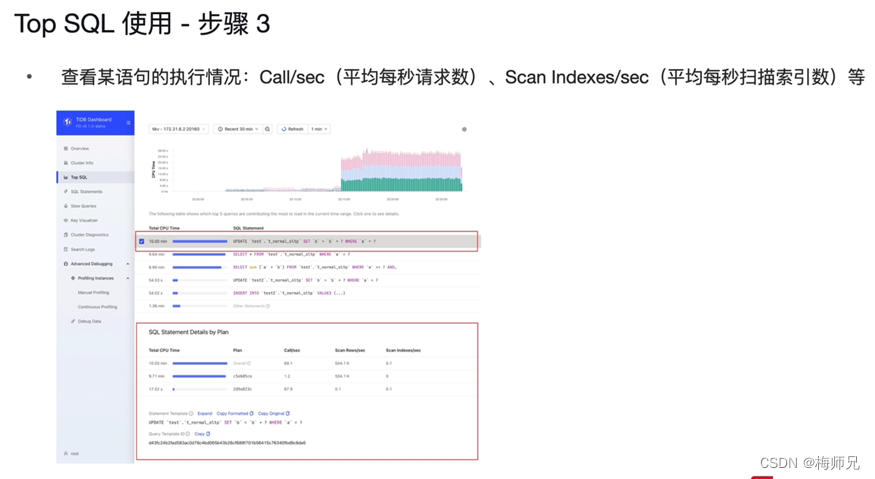Click the green series in CPU Time chart

[x=402, y=185]
